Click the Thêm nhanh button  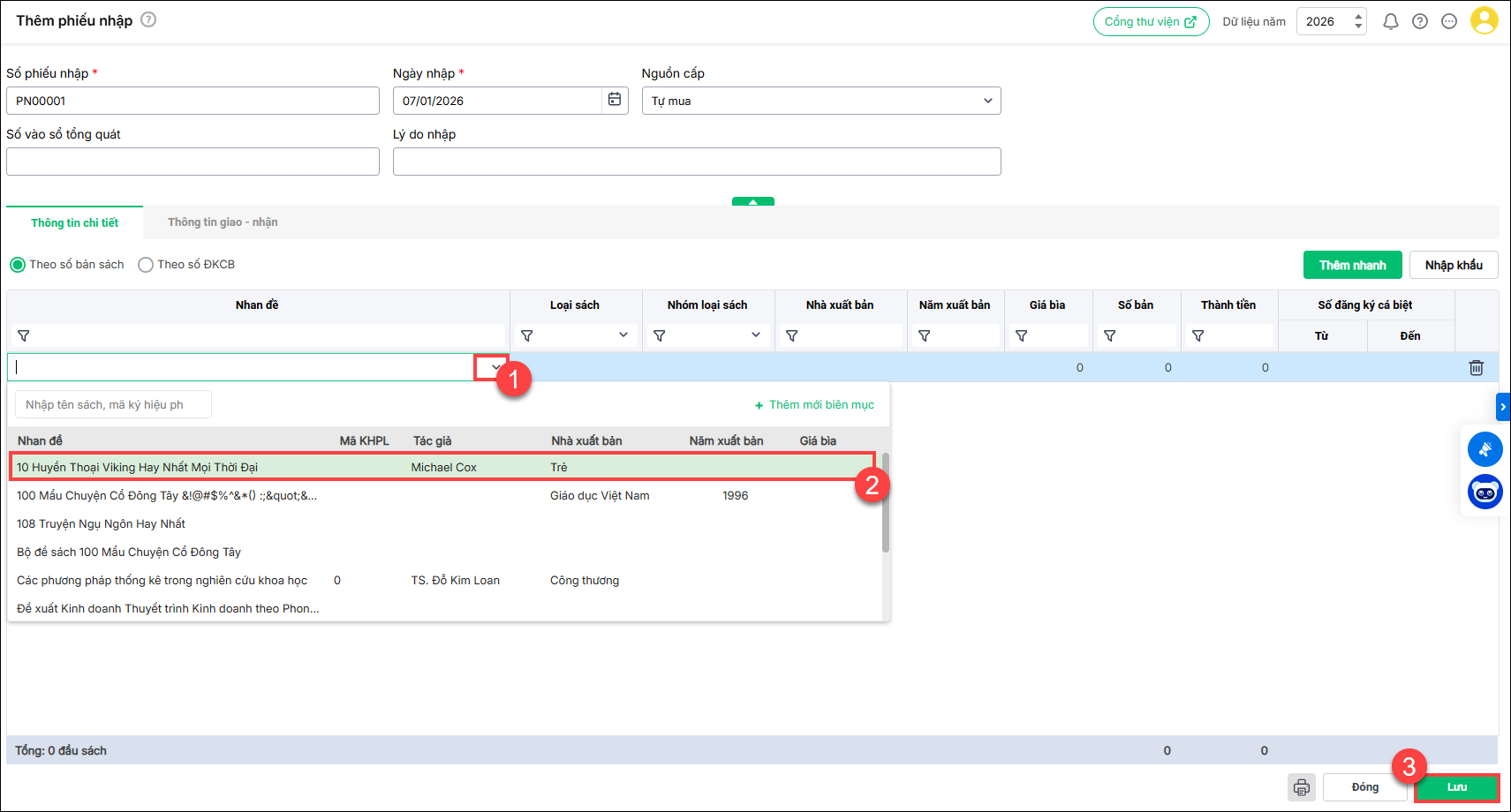pyautogui.click(x=1351, y=265)
